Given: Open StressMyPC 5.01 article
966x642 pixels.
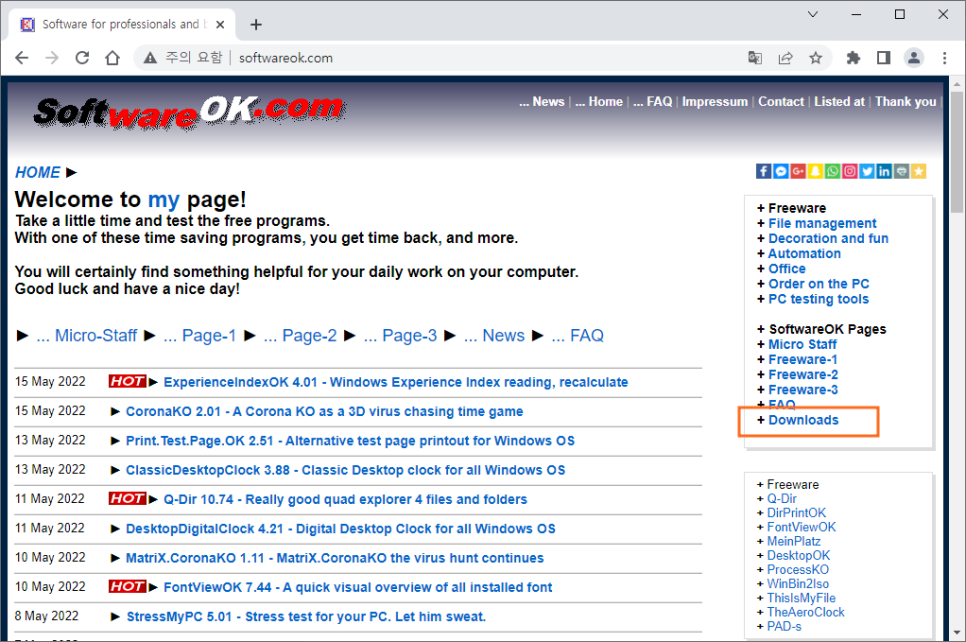Looking at the screenshot, I should 306,617.
